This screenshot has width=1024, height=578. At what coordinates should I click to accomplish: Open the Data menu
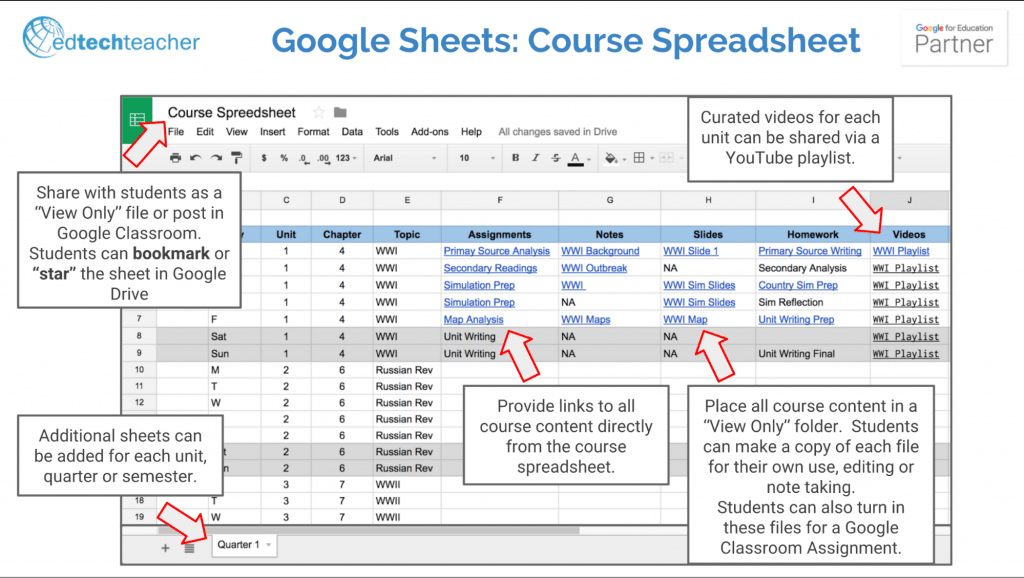[x=352, y=131]
